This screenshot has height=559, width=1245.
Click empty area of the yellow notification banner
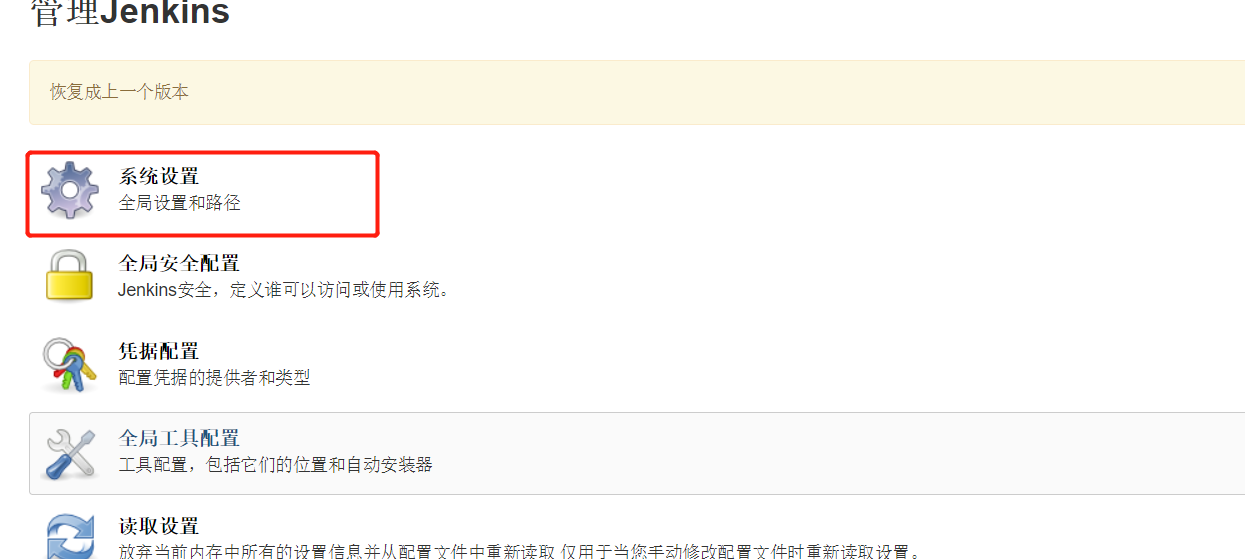click(700, 92)
